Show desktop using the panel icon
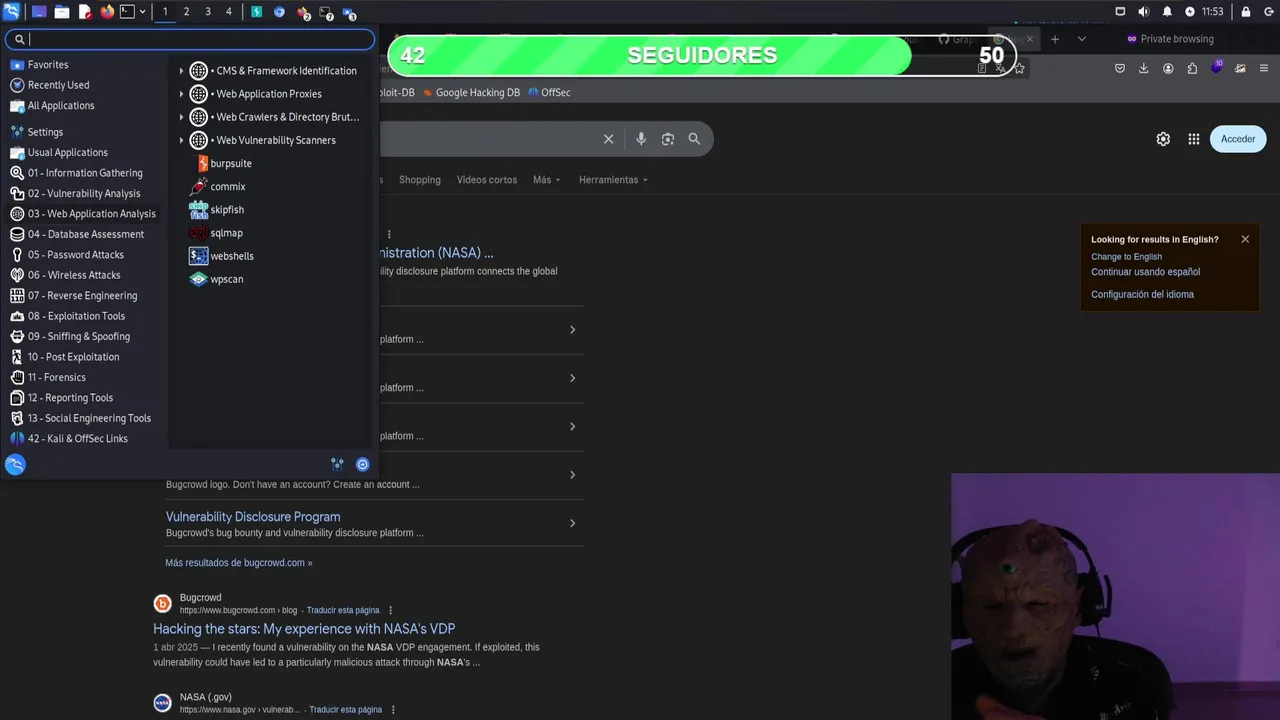 click(x=39, y=12)
